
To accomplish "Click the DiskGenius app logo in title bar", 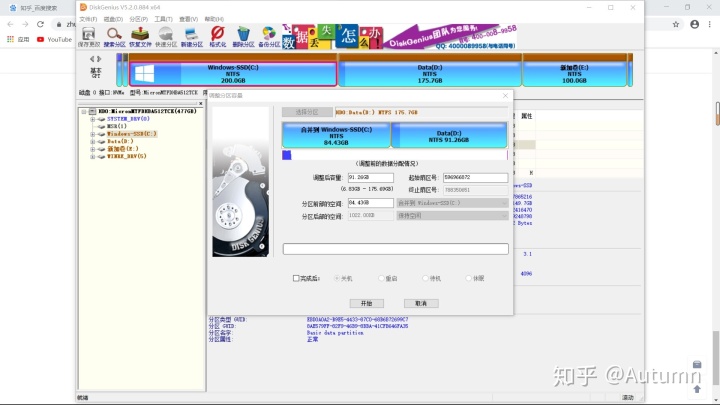I will click(x=83, y=7).
